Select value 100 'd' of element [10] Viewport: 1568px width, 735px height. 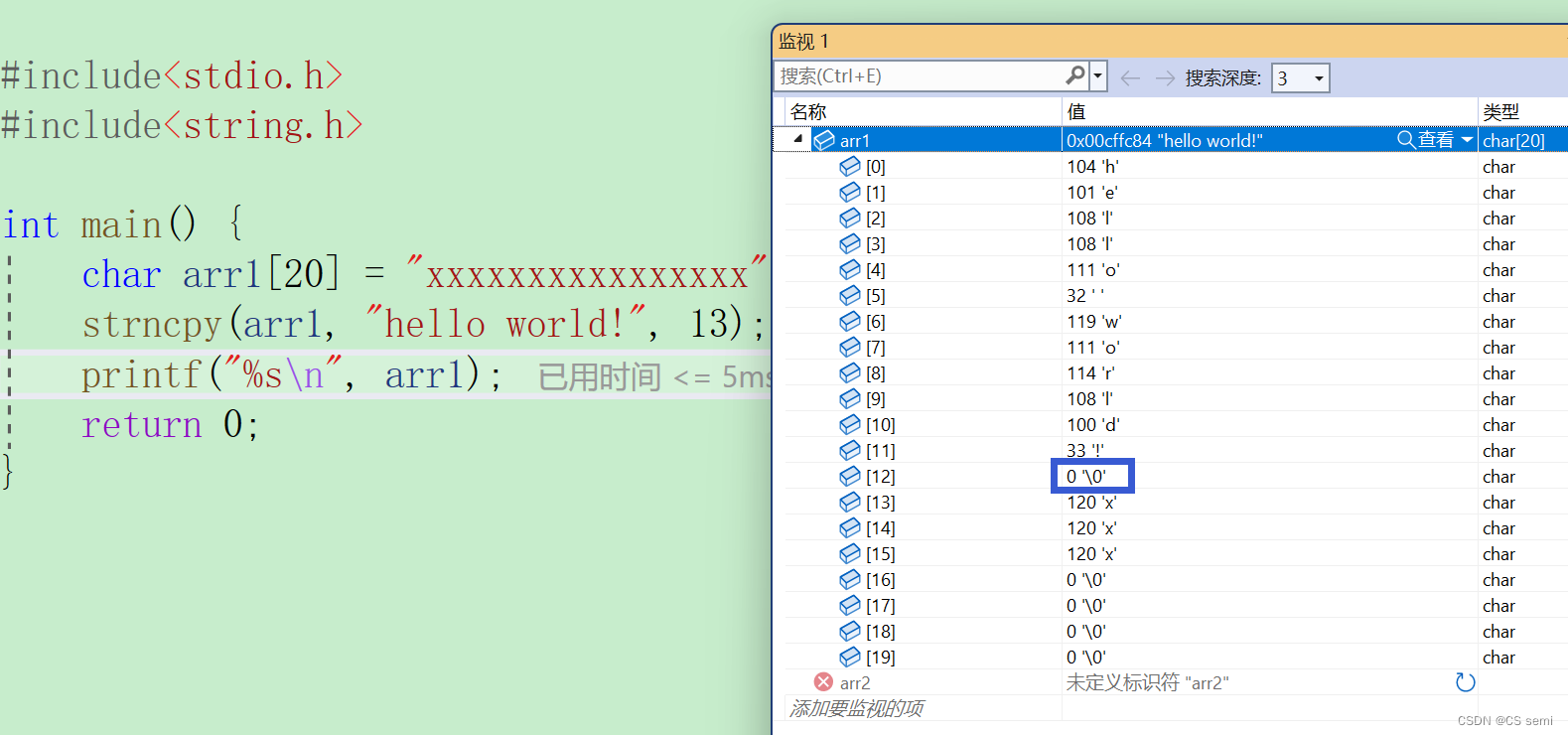tap(1093, 425)
